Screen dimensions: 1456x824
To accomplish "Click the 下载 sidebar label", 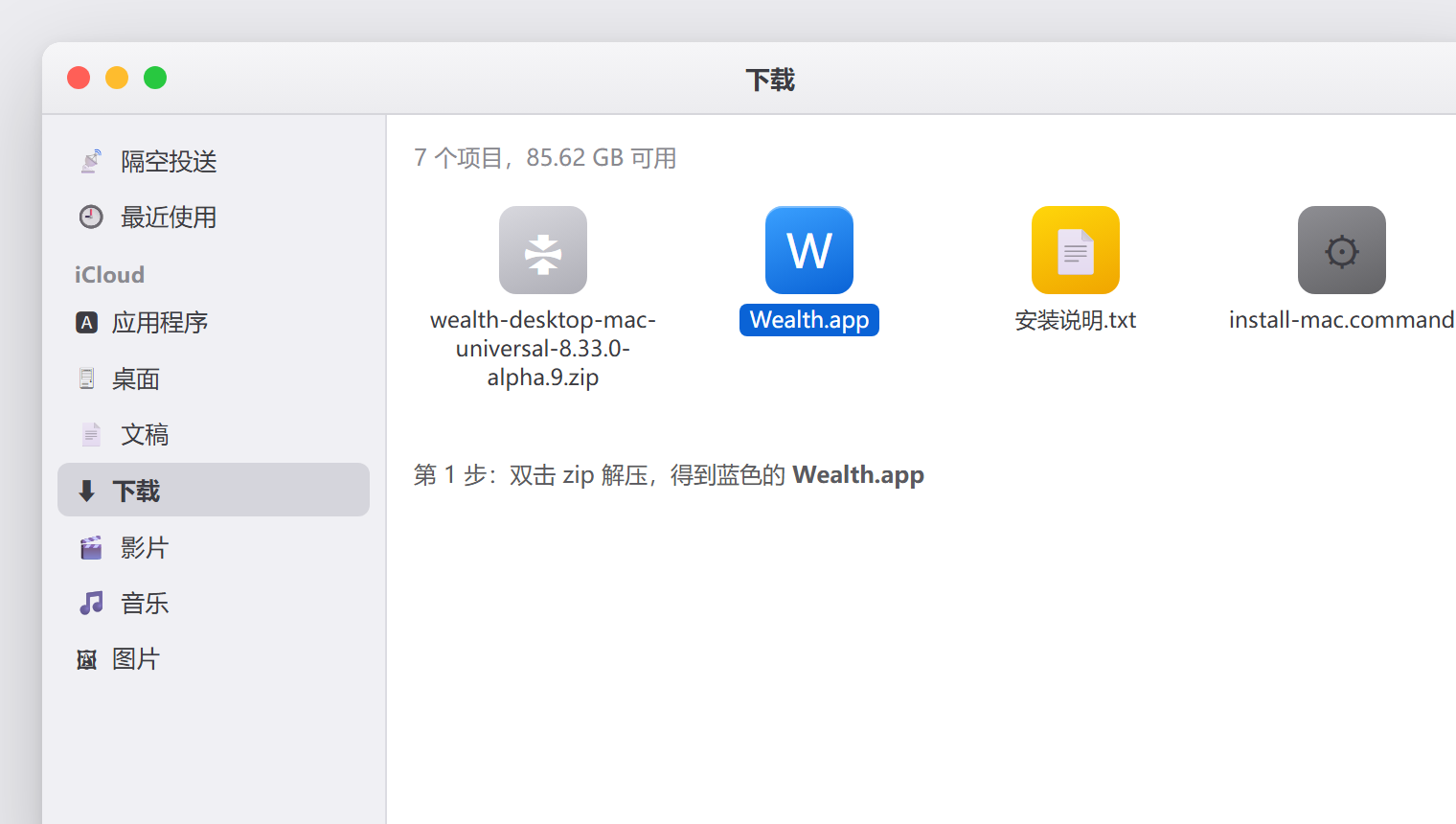I will pyautogui.click(x=136, y=491).
